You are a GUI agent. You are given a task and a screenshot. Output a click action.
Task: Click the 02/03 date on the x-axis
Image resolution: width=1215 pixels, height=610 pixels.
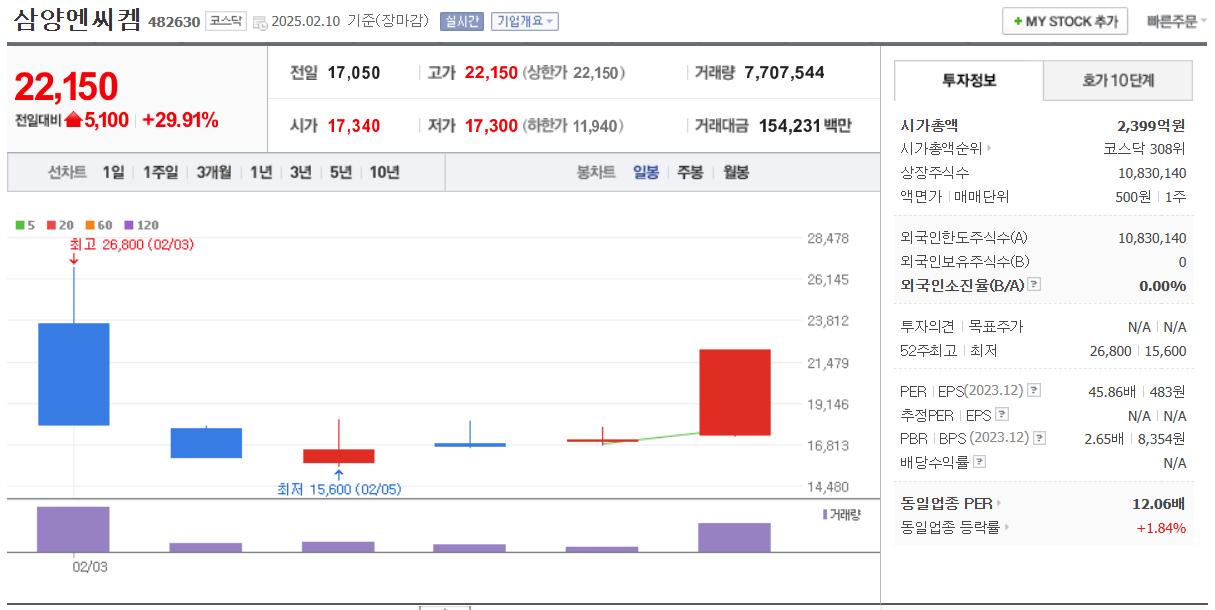coord(90,567)
